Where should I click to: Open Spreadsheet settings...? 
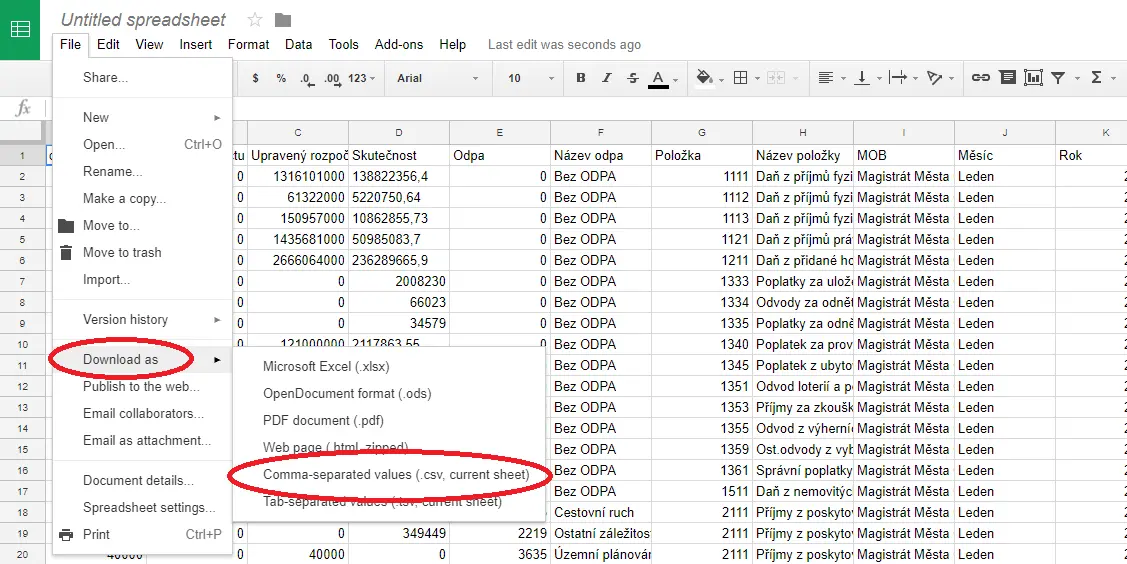tap(142, 507)
